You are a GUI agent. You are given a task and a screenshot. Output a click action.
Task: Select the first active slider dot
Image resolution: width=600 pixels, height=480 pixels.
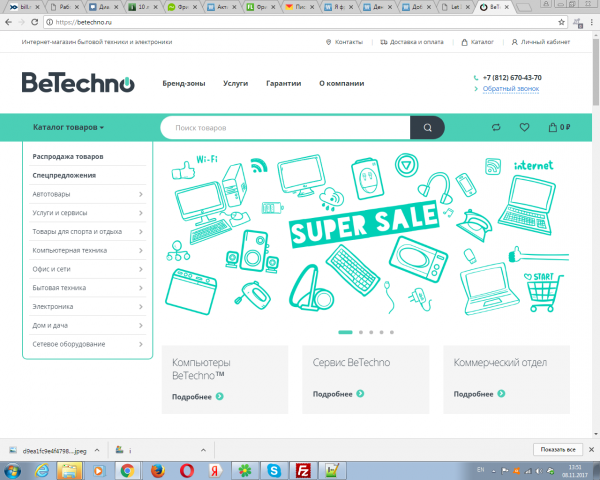[345, 332]
